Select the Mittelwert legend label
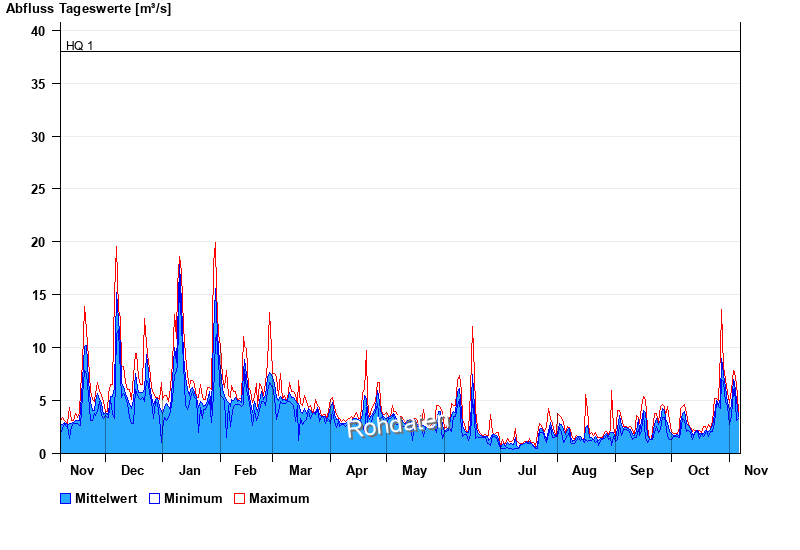 click(107, 498)
